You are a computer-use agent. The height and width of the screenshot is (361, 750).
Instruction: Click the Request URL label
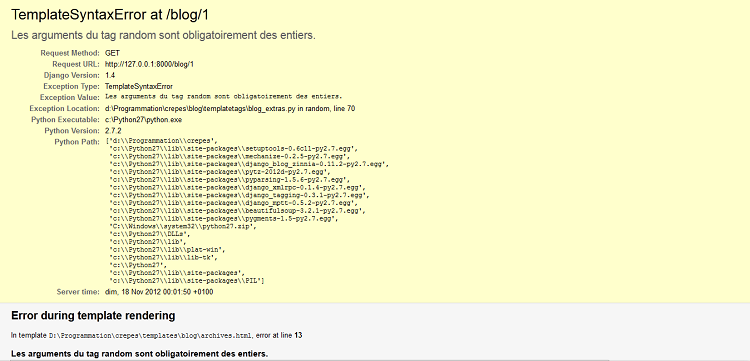pyautogui.click(x=76, y=64)
